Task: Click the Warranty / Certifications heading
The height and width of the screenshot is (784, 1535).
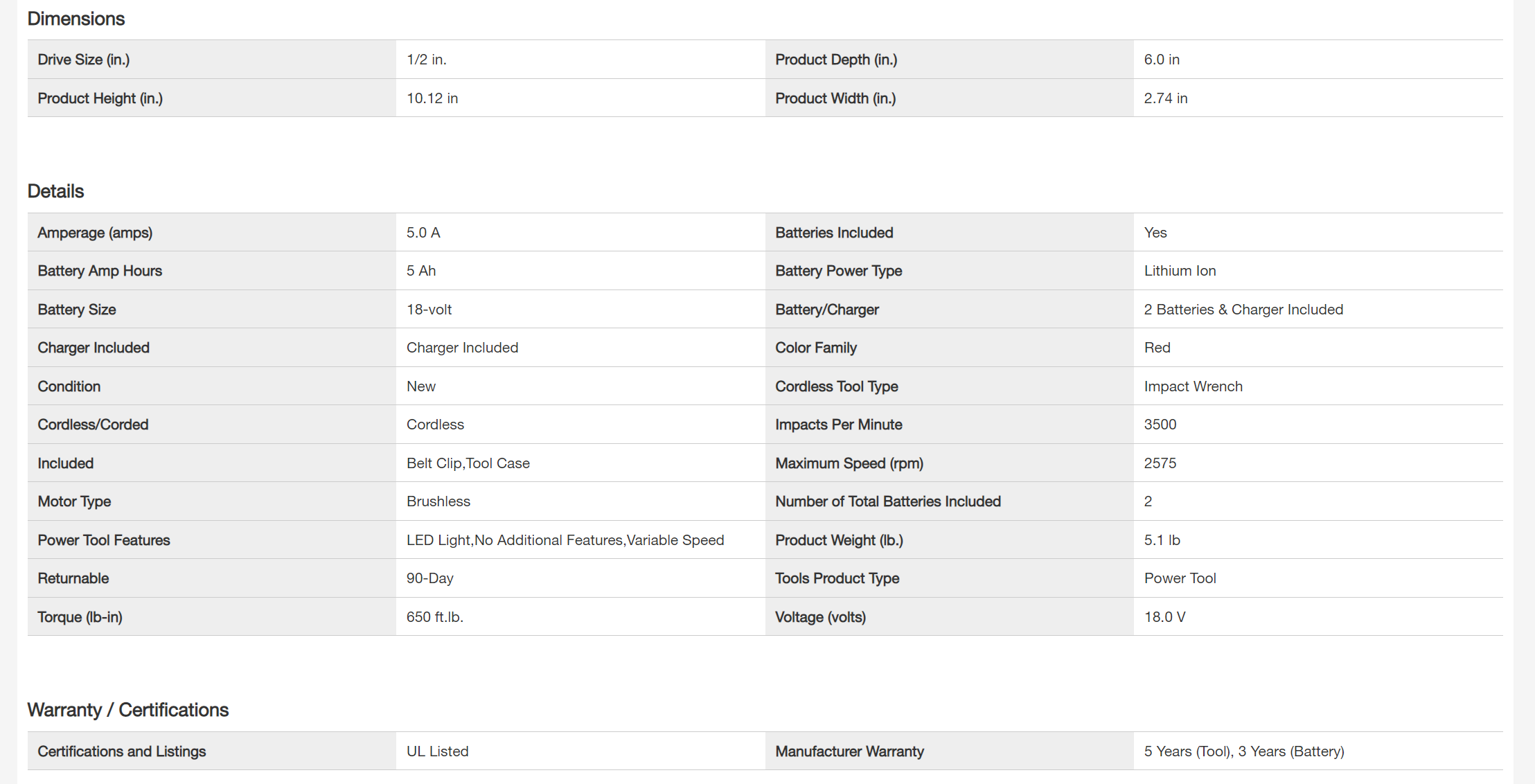Action: pyautogui.click(x=128, y=710)
